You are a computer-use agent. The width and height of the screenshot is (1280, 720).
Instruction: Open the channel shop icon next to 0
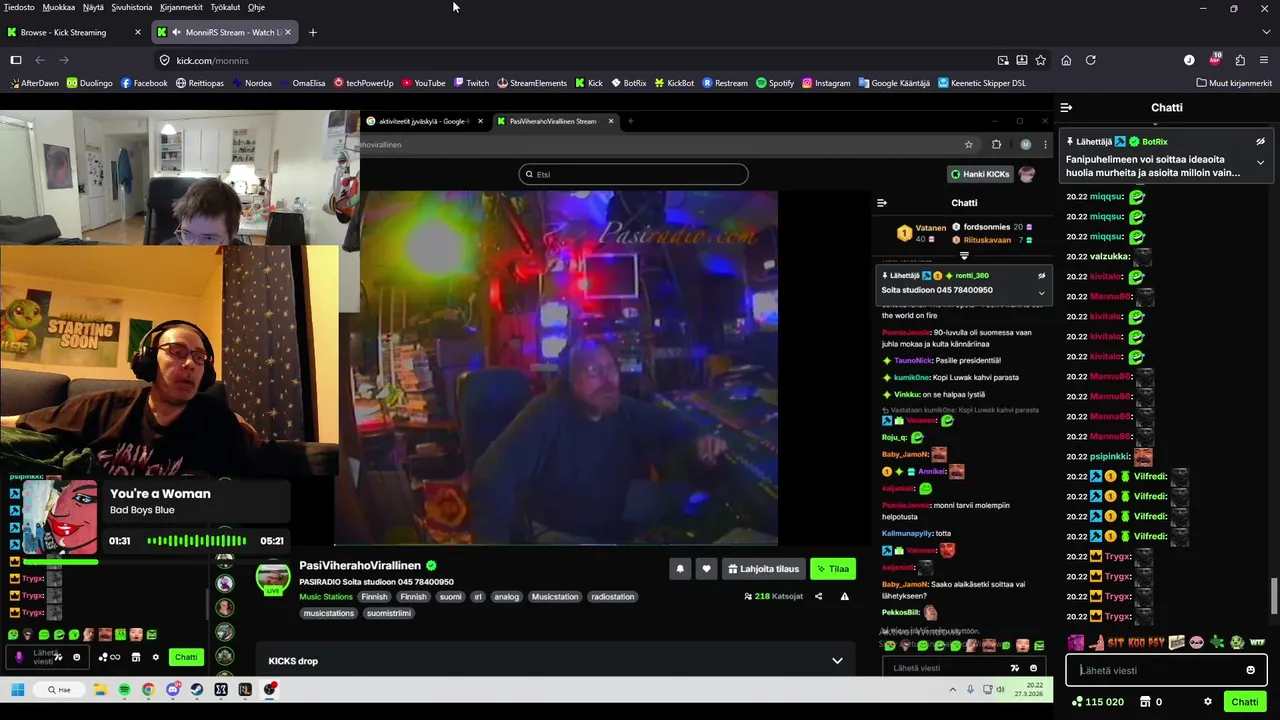click(1146, 702)
